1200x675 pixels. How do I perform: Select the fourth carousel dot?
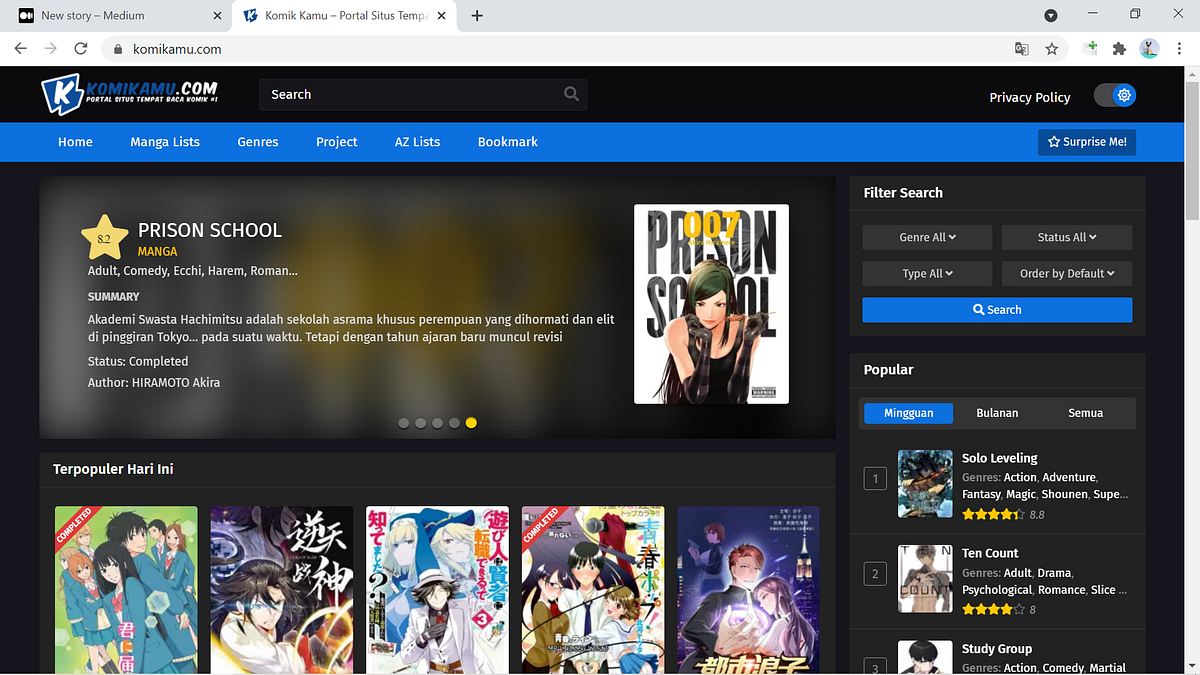tap(454, 423)
